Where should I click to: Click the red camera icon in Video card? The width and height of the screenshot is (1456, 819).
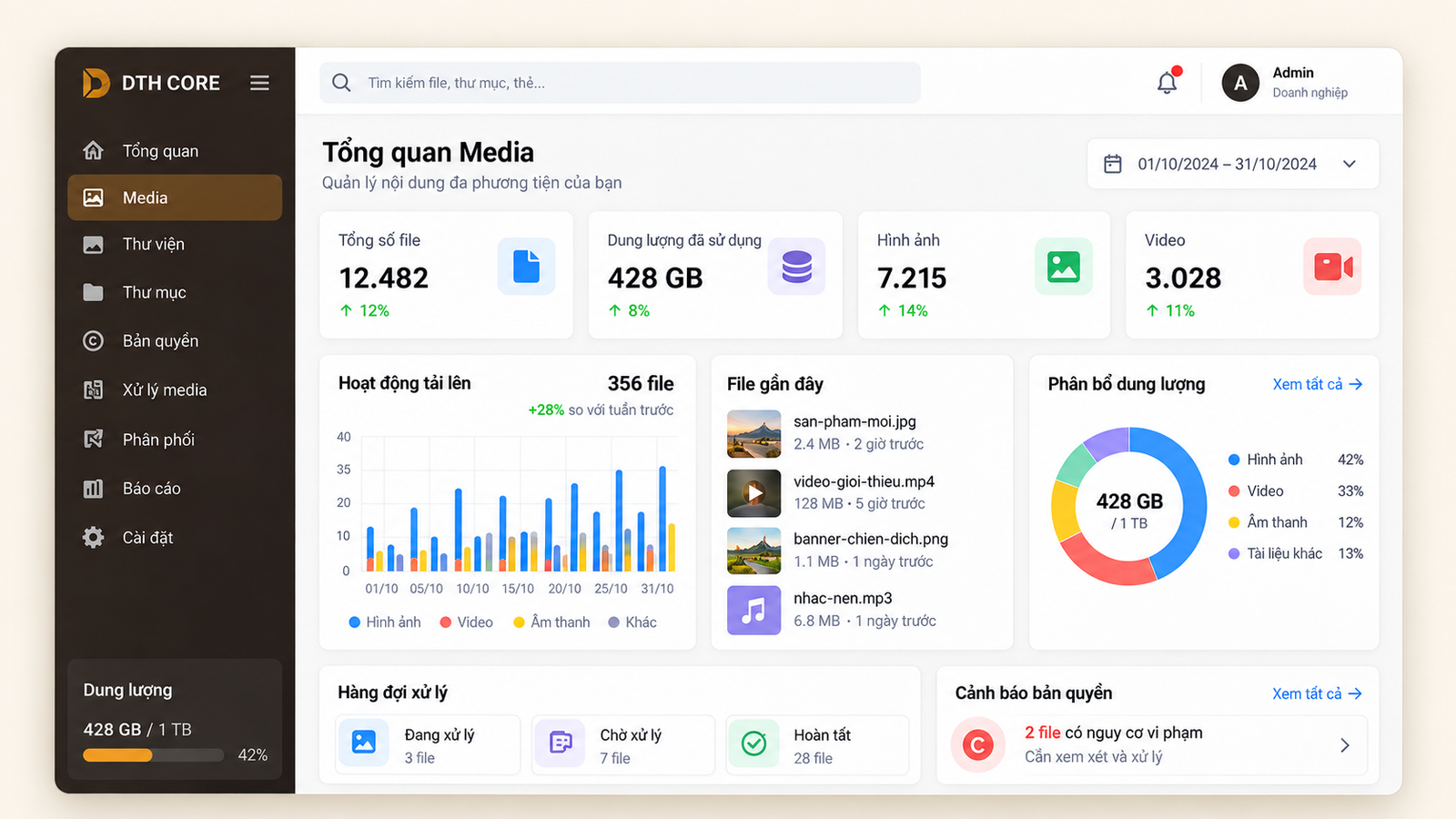point(1332,267)
